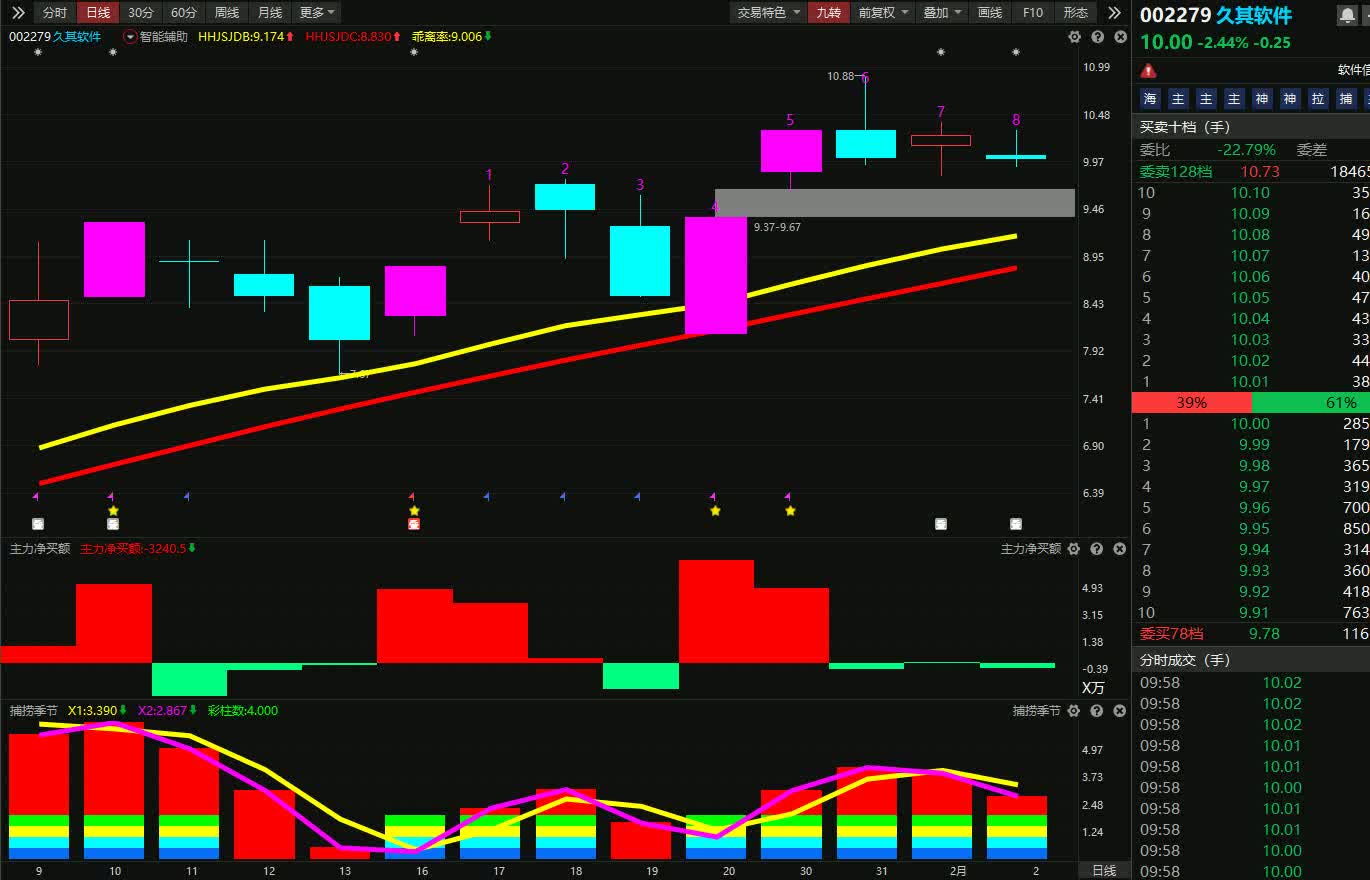
Task: Click buy level 1 price 10.00
Action: coord(1251,424)
